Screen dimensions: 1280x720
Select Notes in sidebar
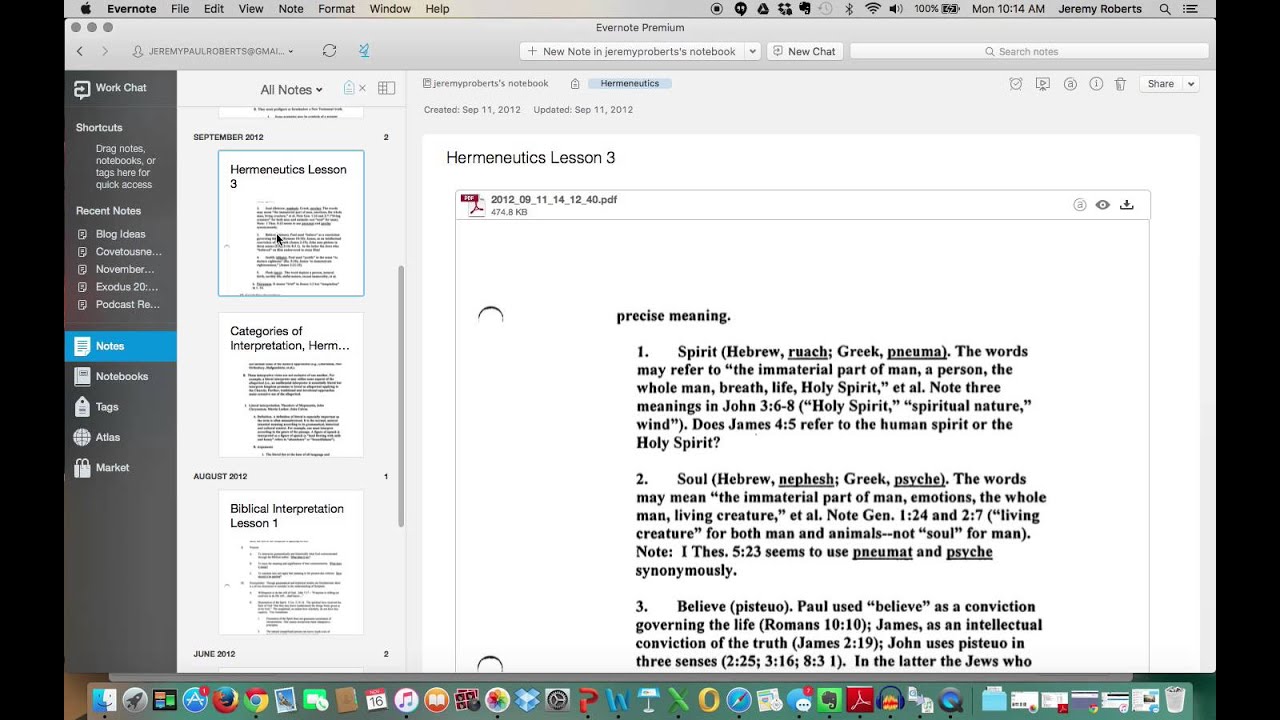(120, 346)
